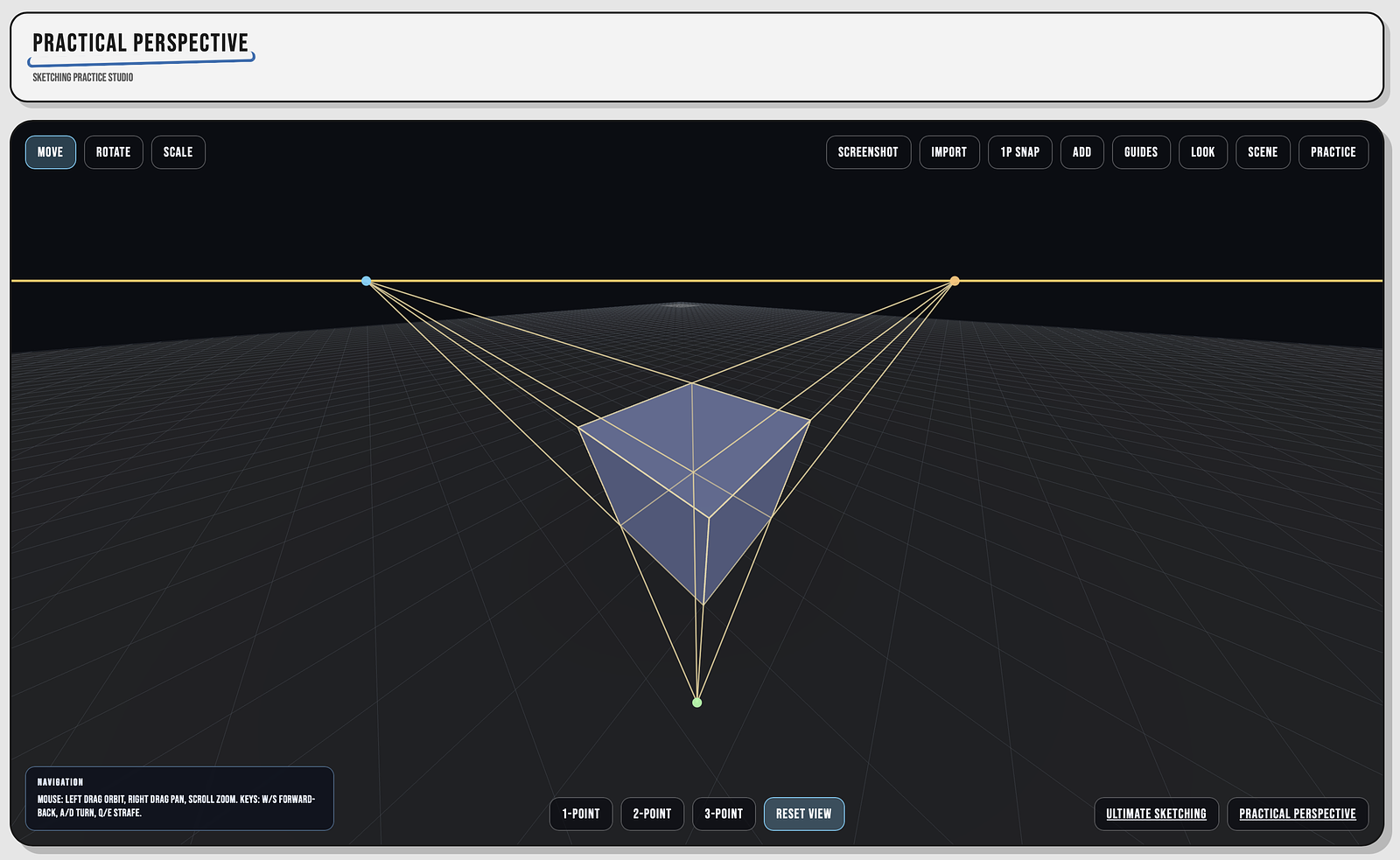Click the orange right vanishing point

(955, 281)
